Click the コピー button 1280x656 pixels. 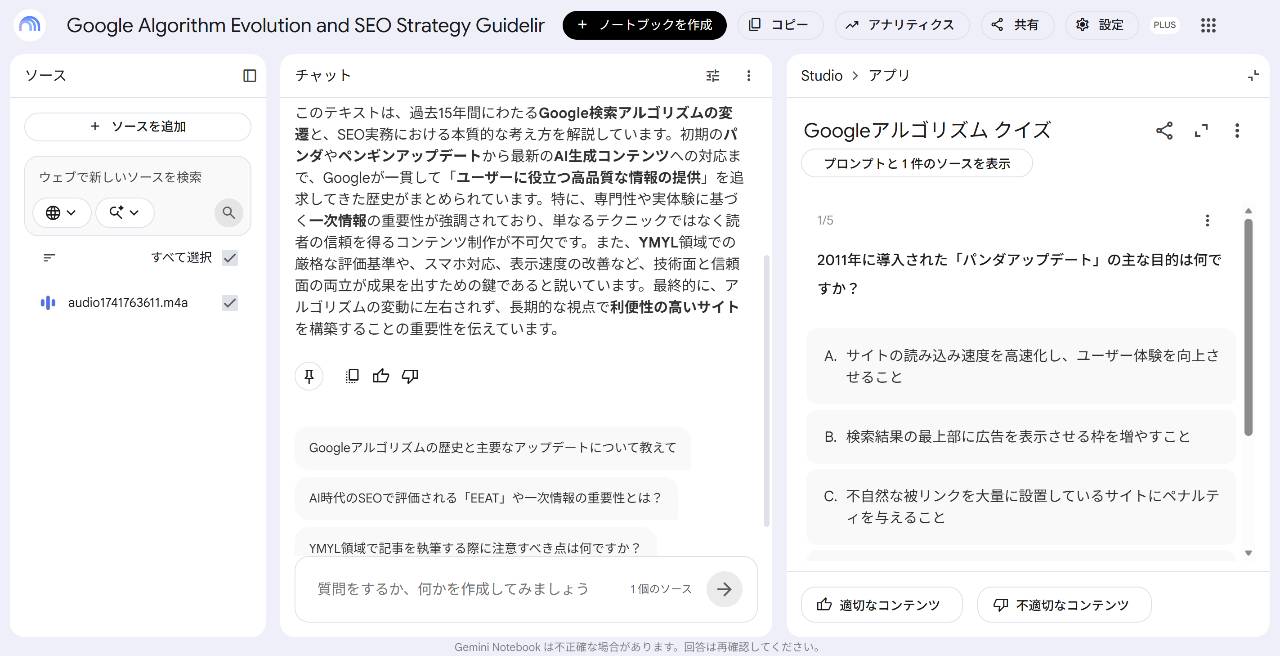click(780, 25)
